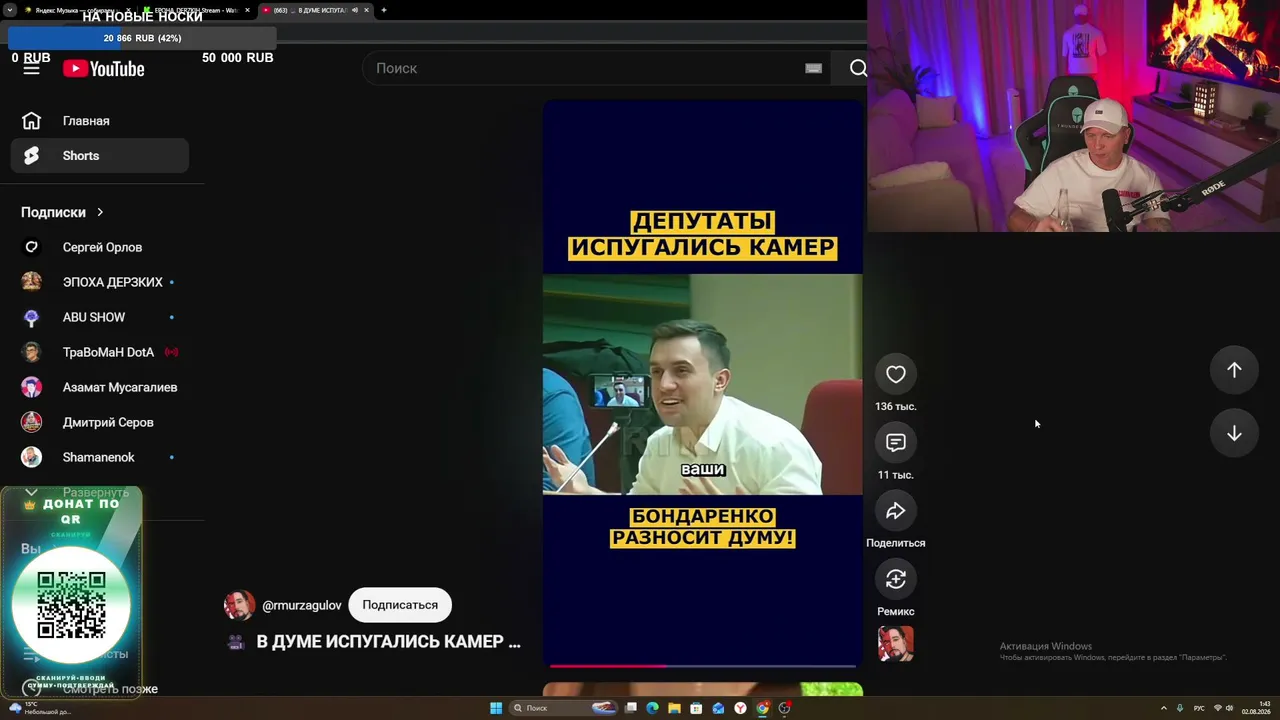
Task: Open Yandex Browser from the taskbar
Action: pyautogui.click(x=740, y=708)
